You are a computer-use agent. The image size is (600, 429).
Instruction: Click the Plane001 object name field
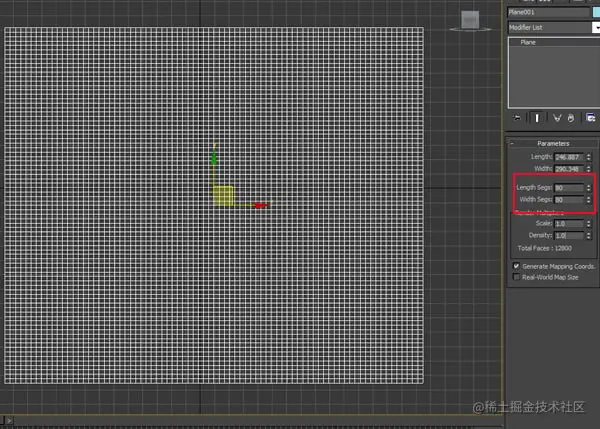[x=548, y=12]
